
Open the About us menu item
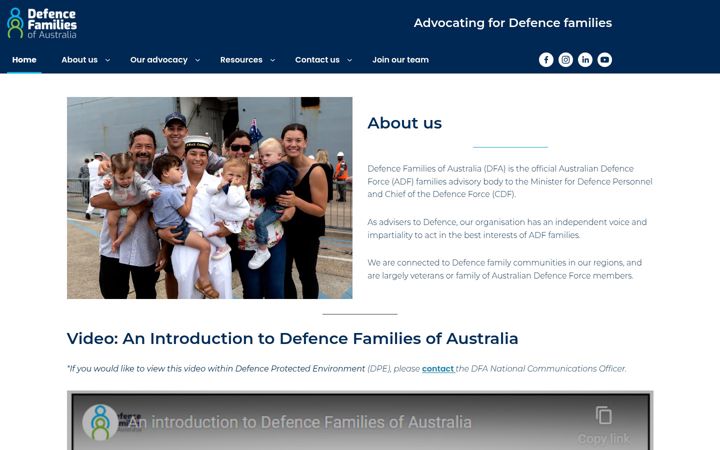point(79,60)
